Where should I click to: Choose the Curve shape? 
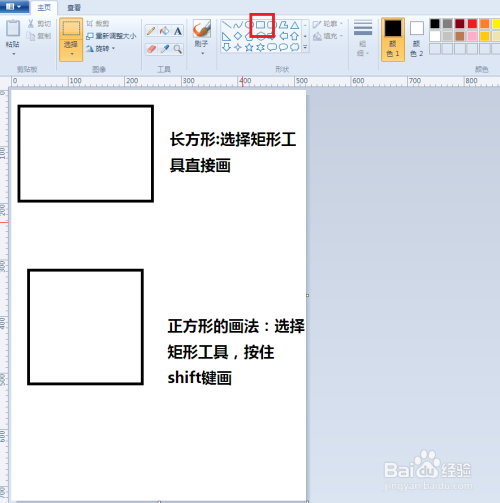[238, 25]
